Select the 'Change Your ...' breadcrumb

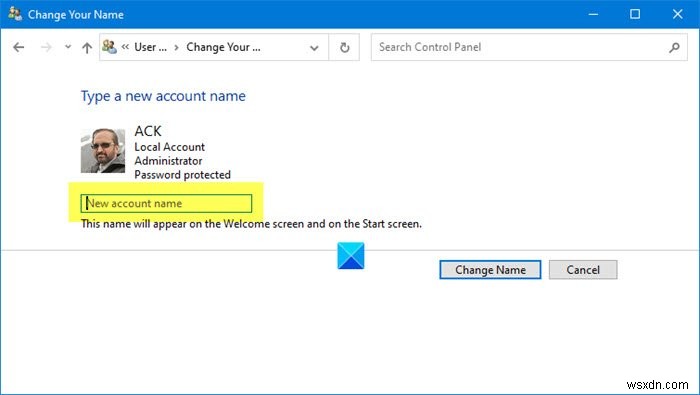[223, 47]
